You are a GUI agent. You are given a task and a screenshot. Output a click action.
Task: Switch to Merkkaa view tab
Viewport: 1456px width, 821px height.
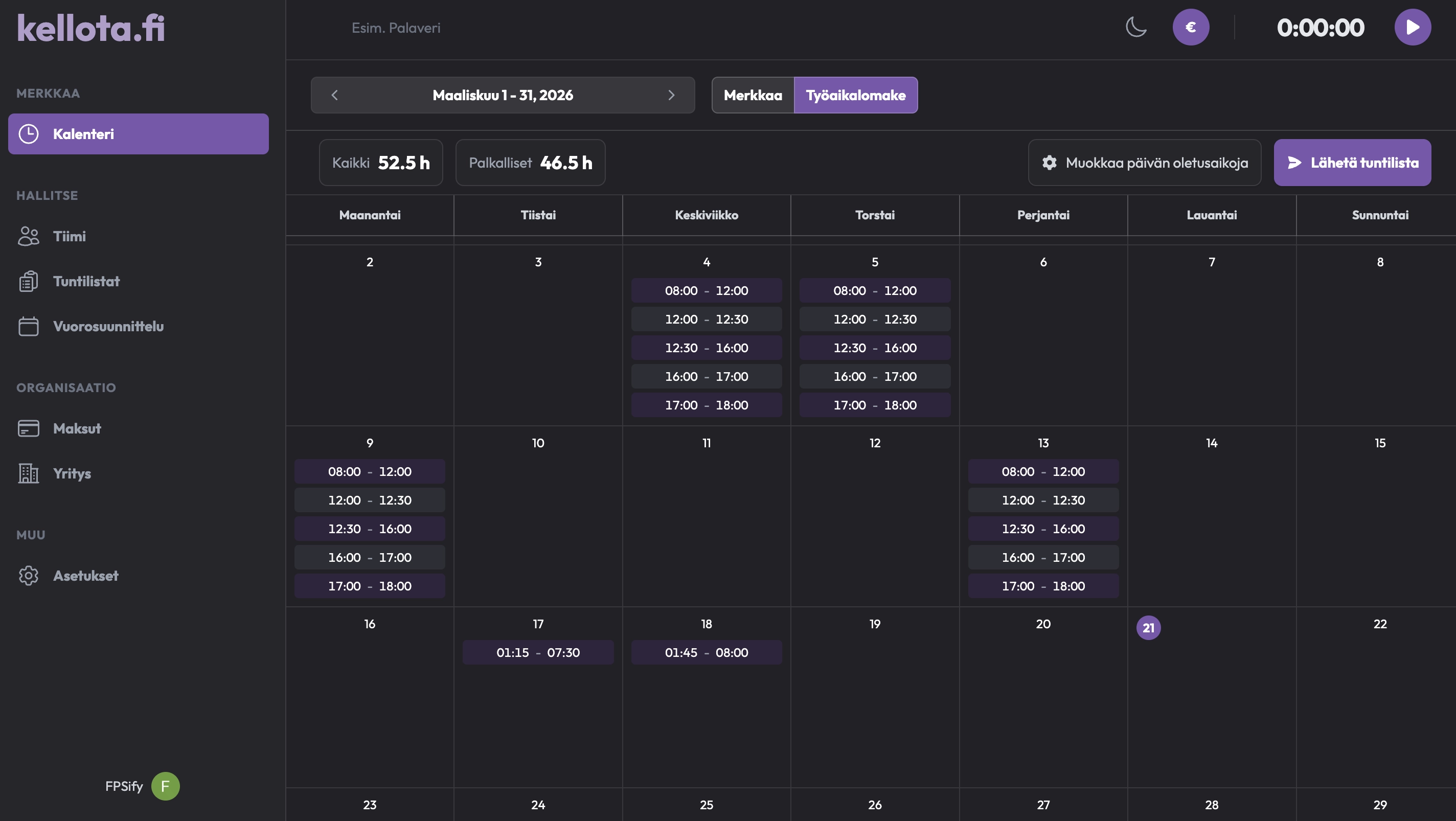coord(753,95)
